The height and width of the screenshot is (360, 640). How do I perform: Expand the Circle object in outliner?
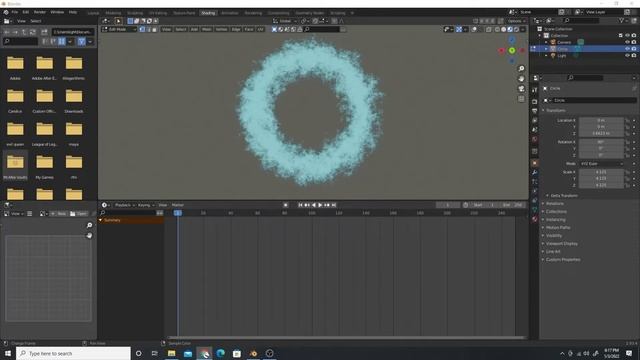[547, 49]
